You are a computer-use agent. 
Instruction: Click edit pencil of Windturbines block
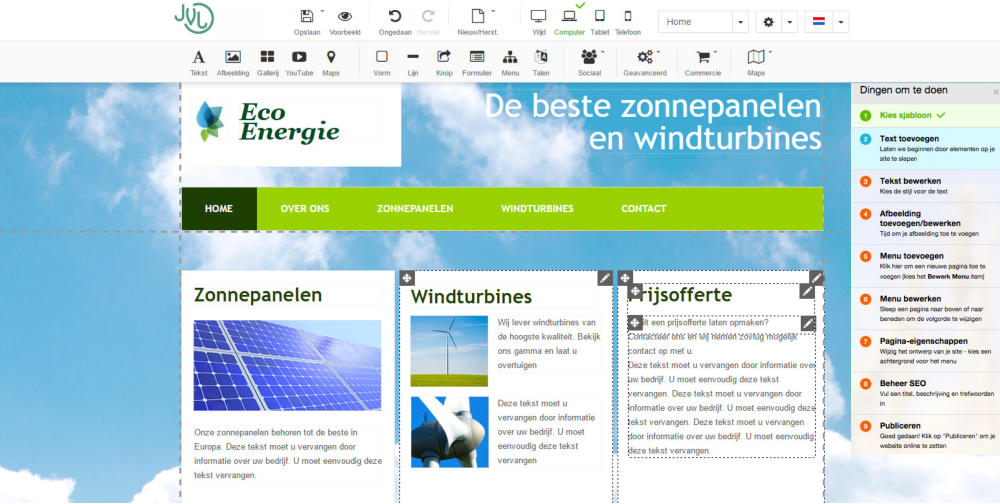[x=605, y=278]
